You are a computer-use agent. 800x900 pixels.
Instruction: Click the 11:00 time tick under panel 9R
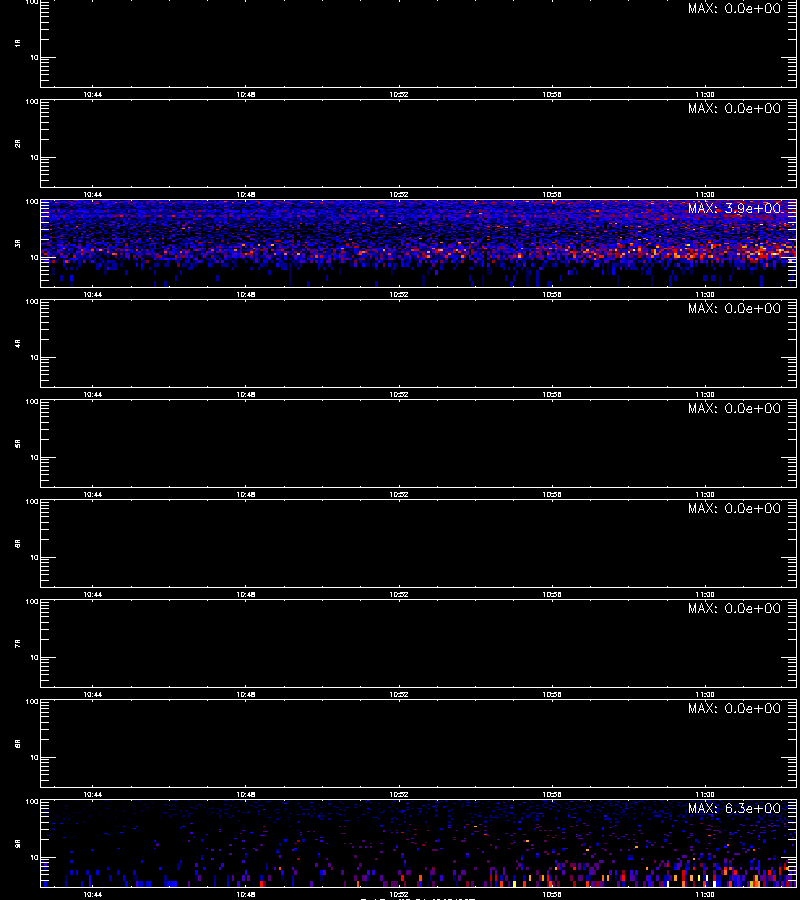(x=705, y=894)
